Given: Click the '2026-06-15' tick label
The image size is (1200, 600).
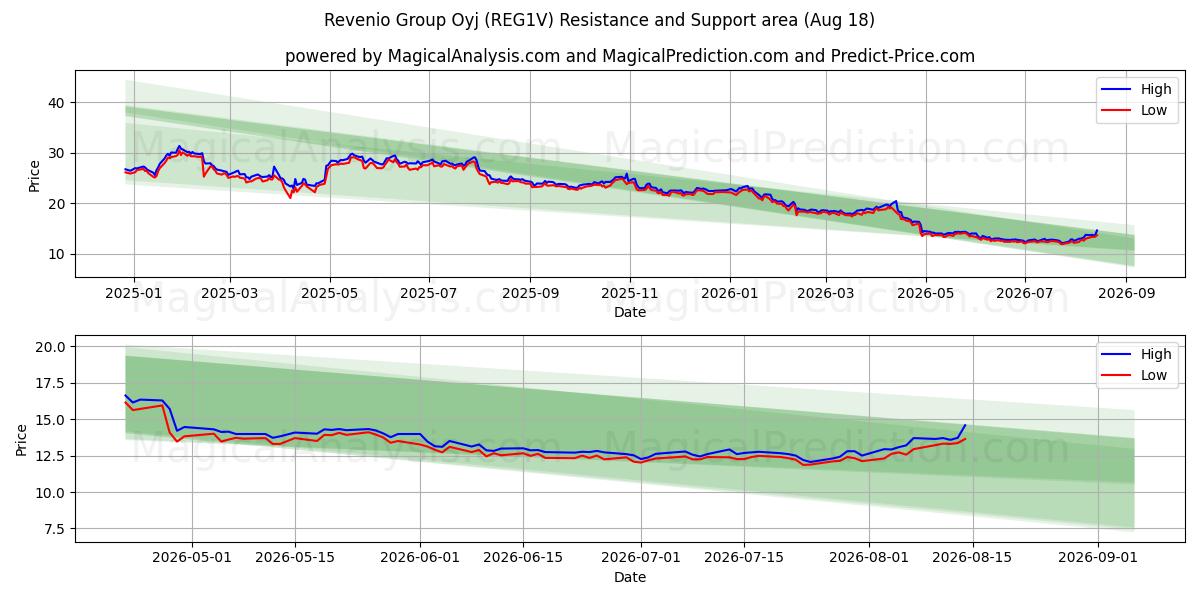Looking at the screenshot, I should pos(523,558).
